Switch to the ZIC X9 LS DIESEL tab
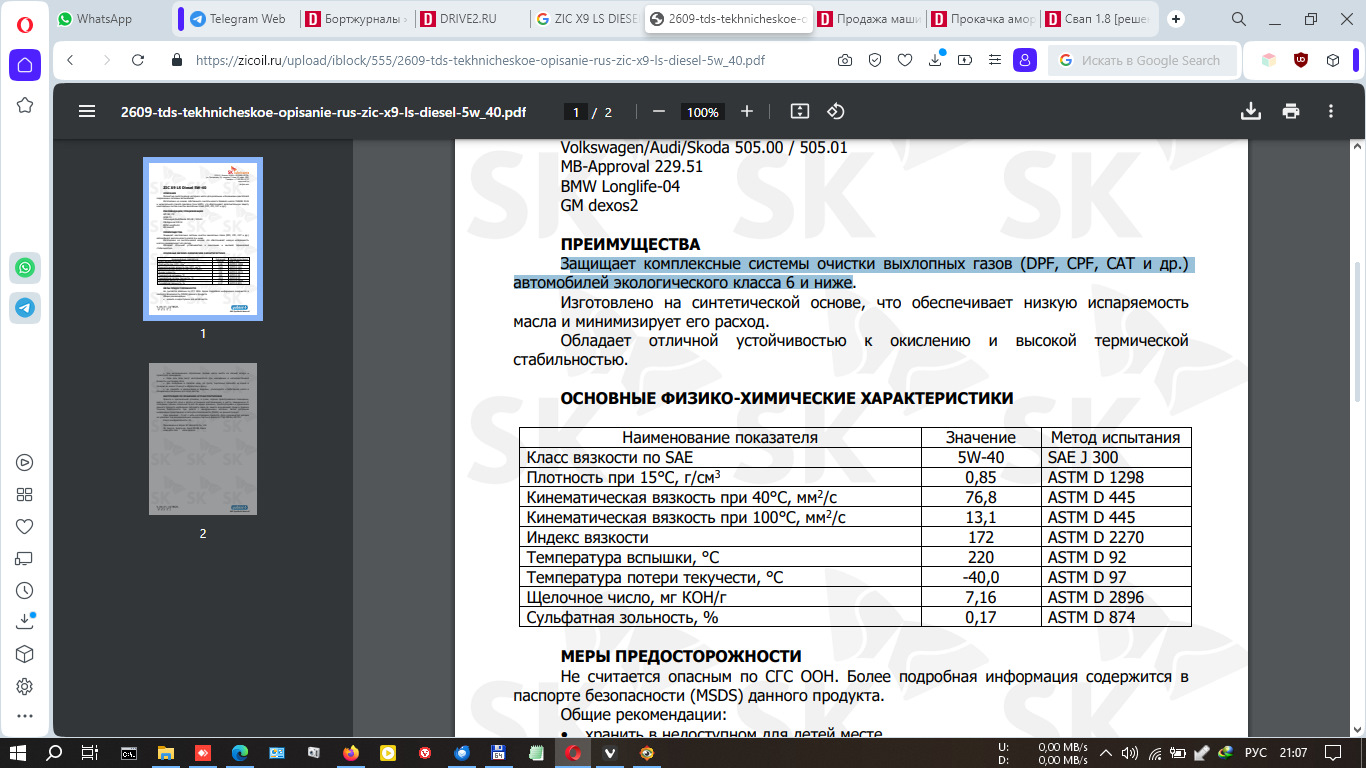The height and width of the screenshot is (768, 1366). tap(584, 18)
